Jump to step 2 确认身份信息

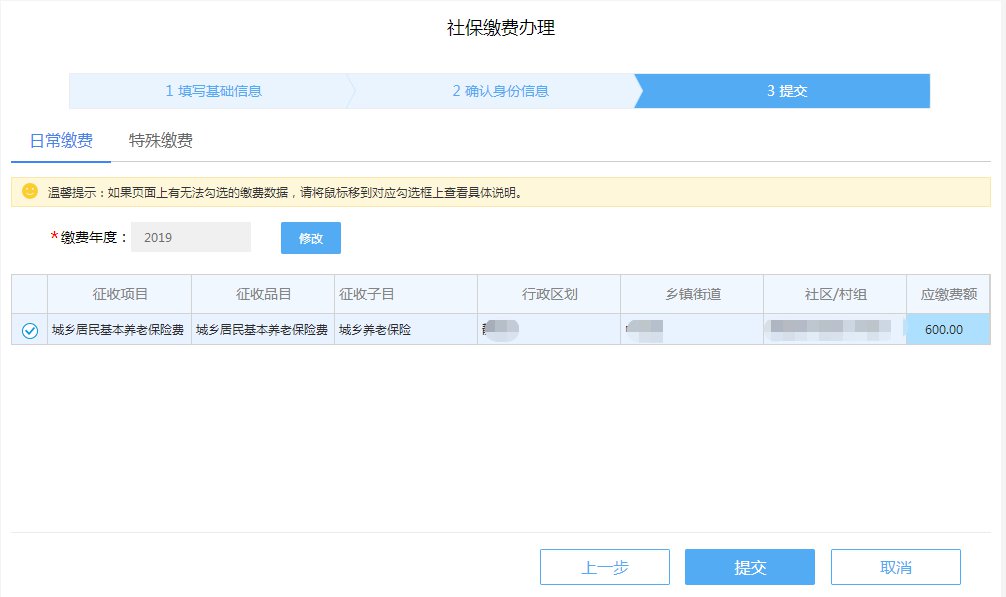(x=500, y=91)
